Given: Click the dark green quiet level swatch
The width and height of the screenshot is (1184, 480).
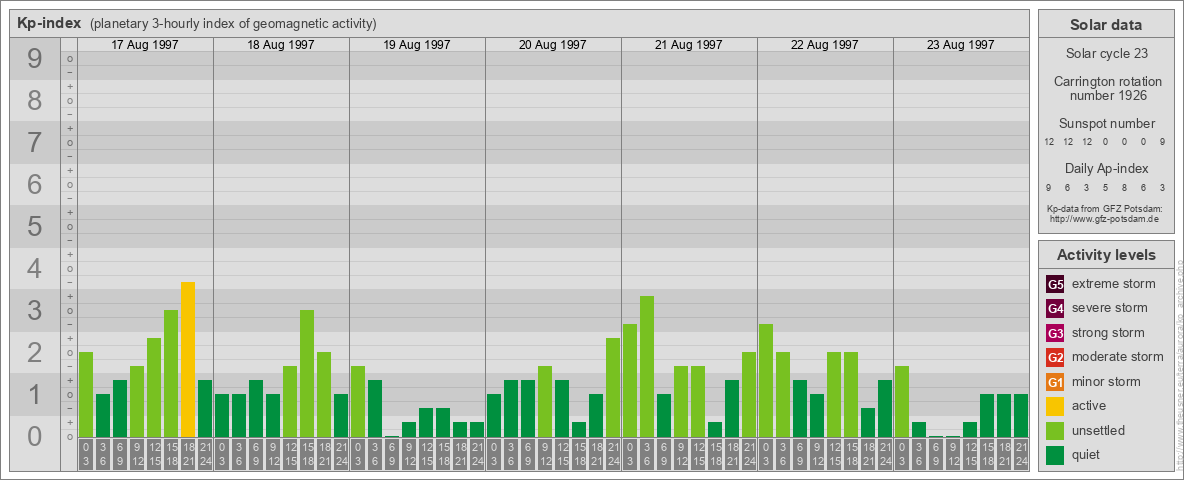Looking at the screenshot, I should (x=1055, y=455).
